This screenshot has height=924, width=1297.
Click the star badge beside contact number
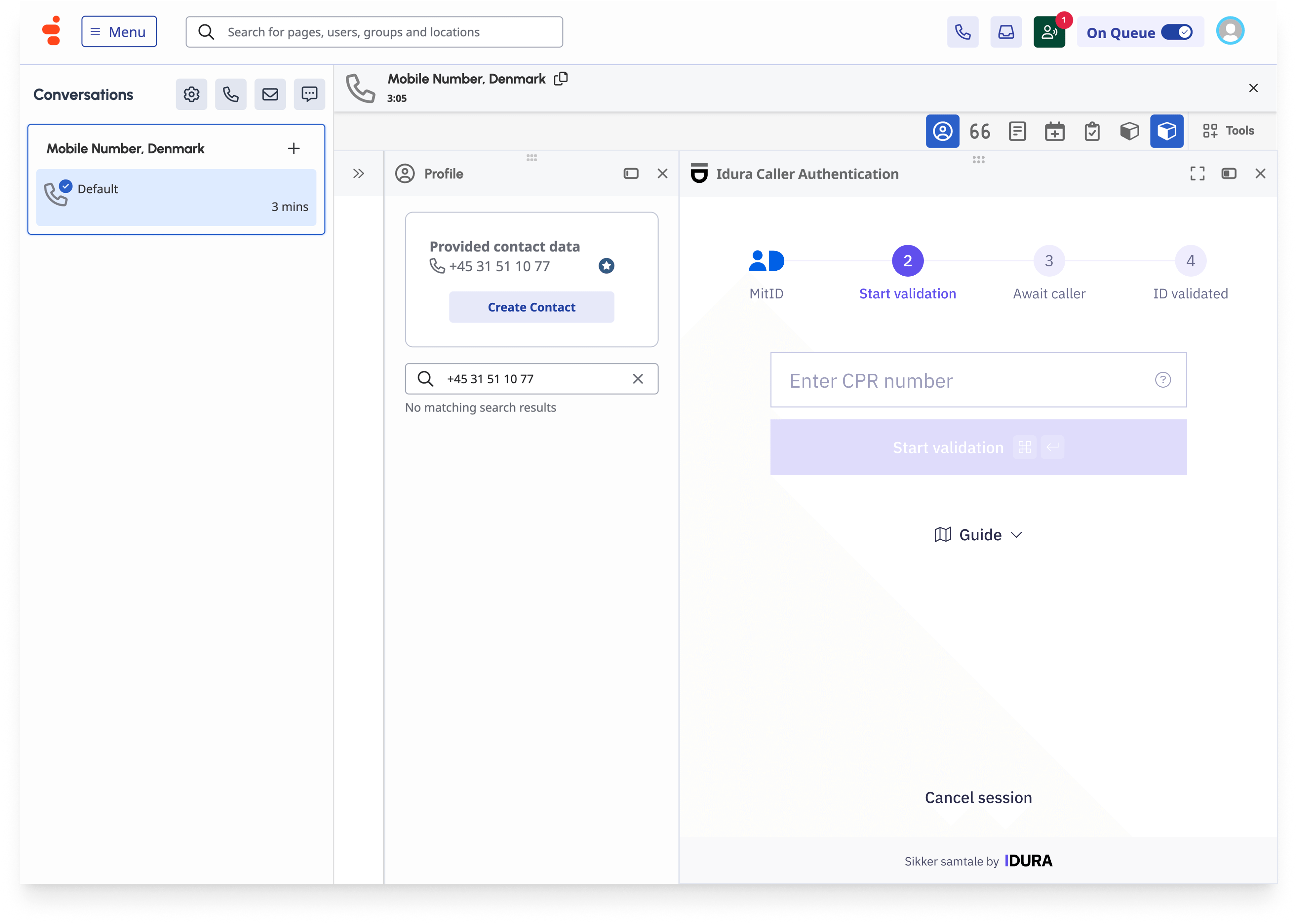click(606, 266)
